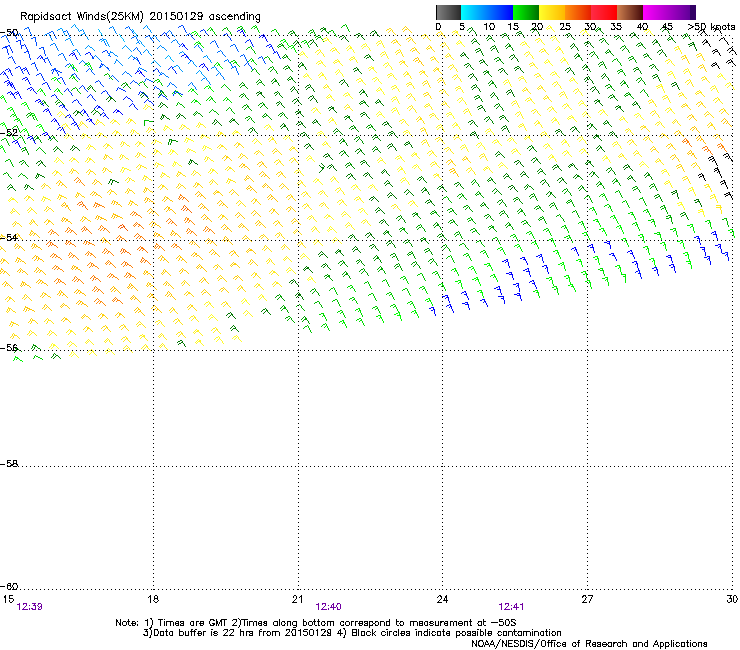Click the '0' label under the color legend
Viewport: 740px width, 650px height.
(x=438, y=27)
